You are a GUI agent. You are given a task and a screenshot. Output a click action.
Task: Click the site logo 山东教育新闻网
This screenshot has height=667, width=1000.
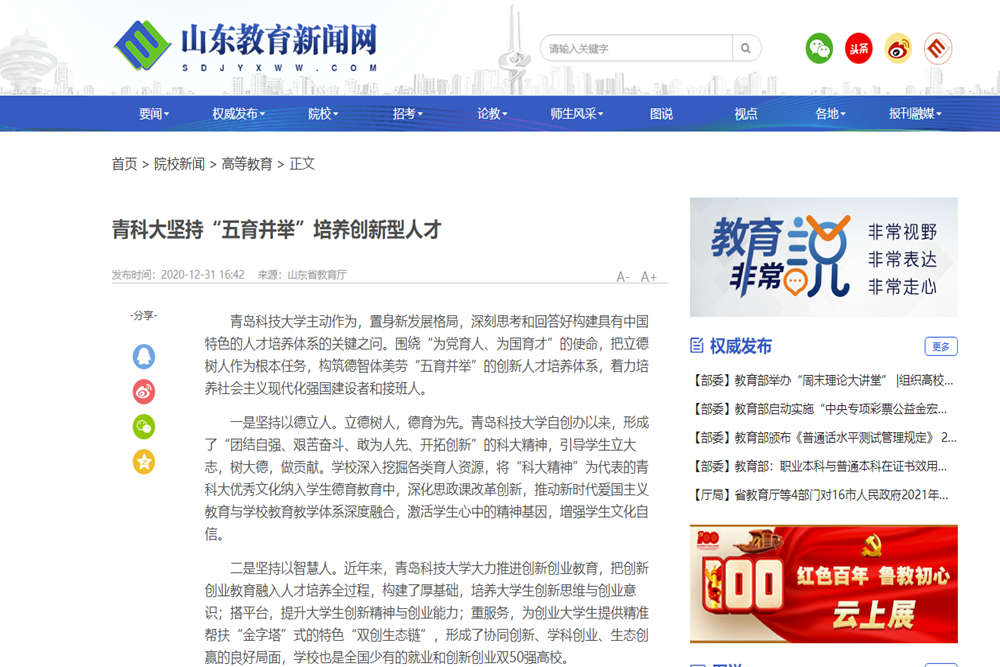pyautogui.click(x=246, y=46)
